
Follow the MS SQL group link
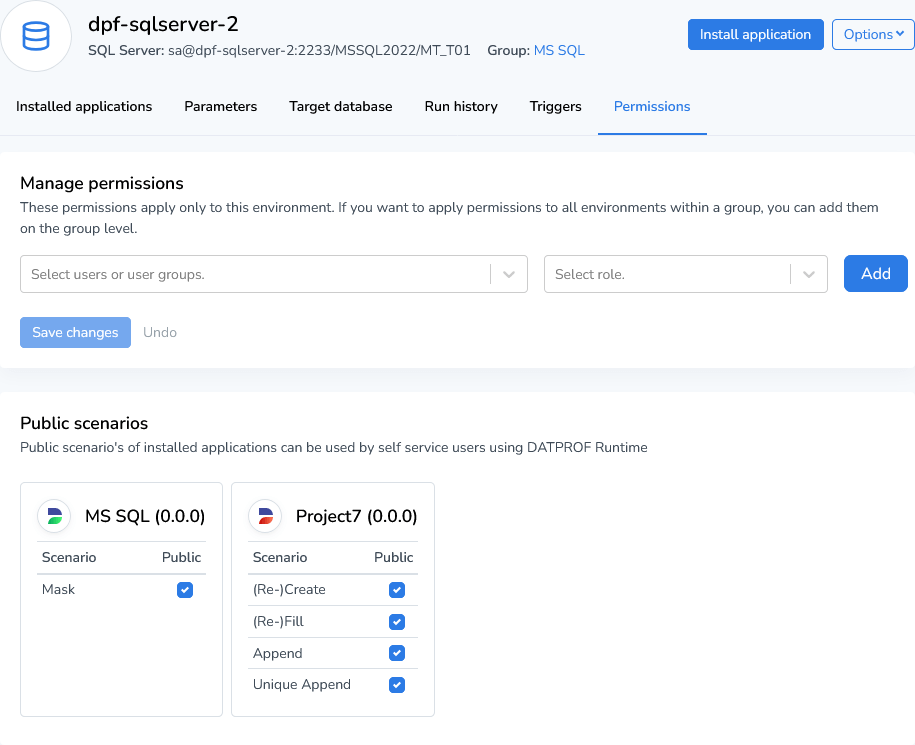click(559, 50)
